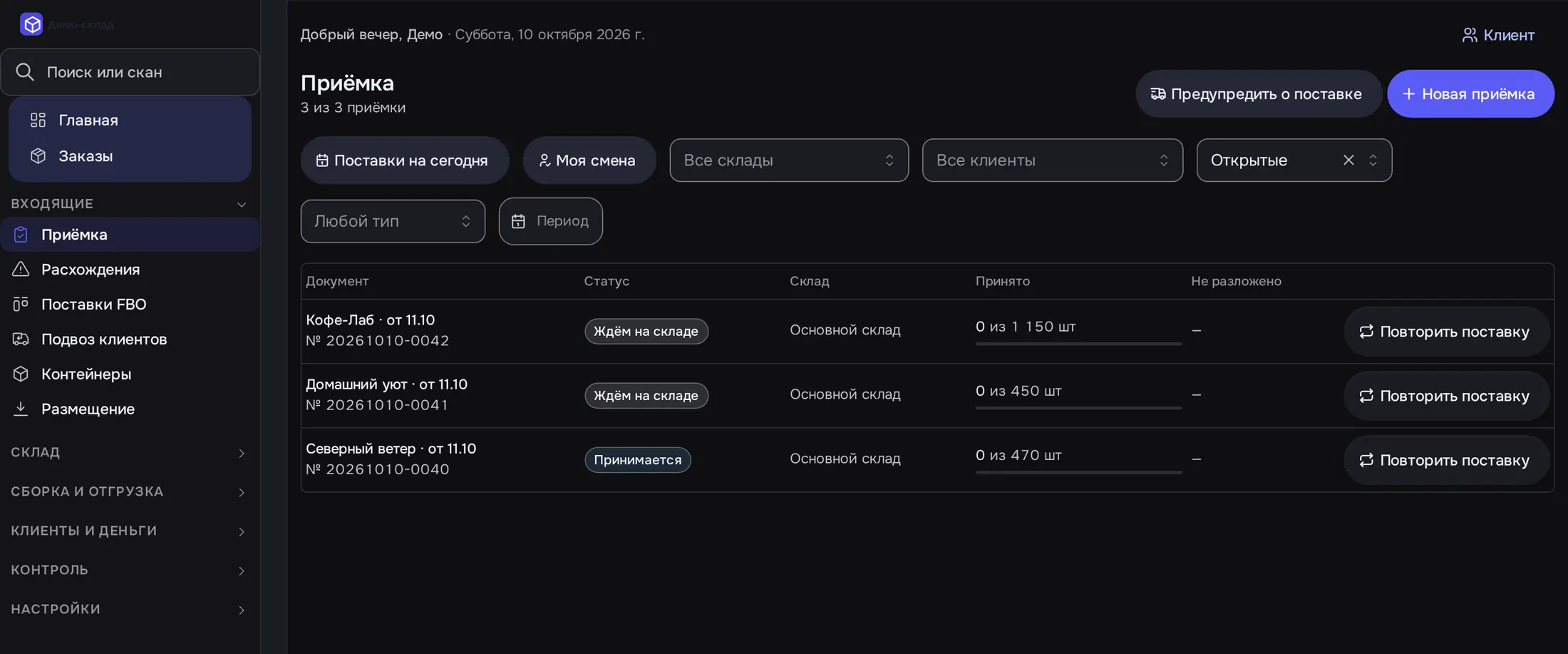Click the Размещение download arrow icon
1568x654 pixels.
point(21,409)
